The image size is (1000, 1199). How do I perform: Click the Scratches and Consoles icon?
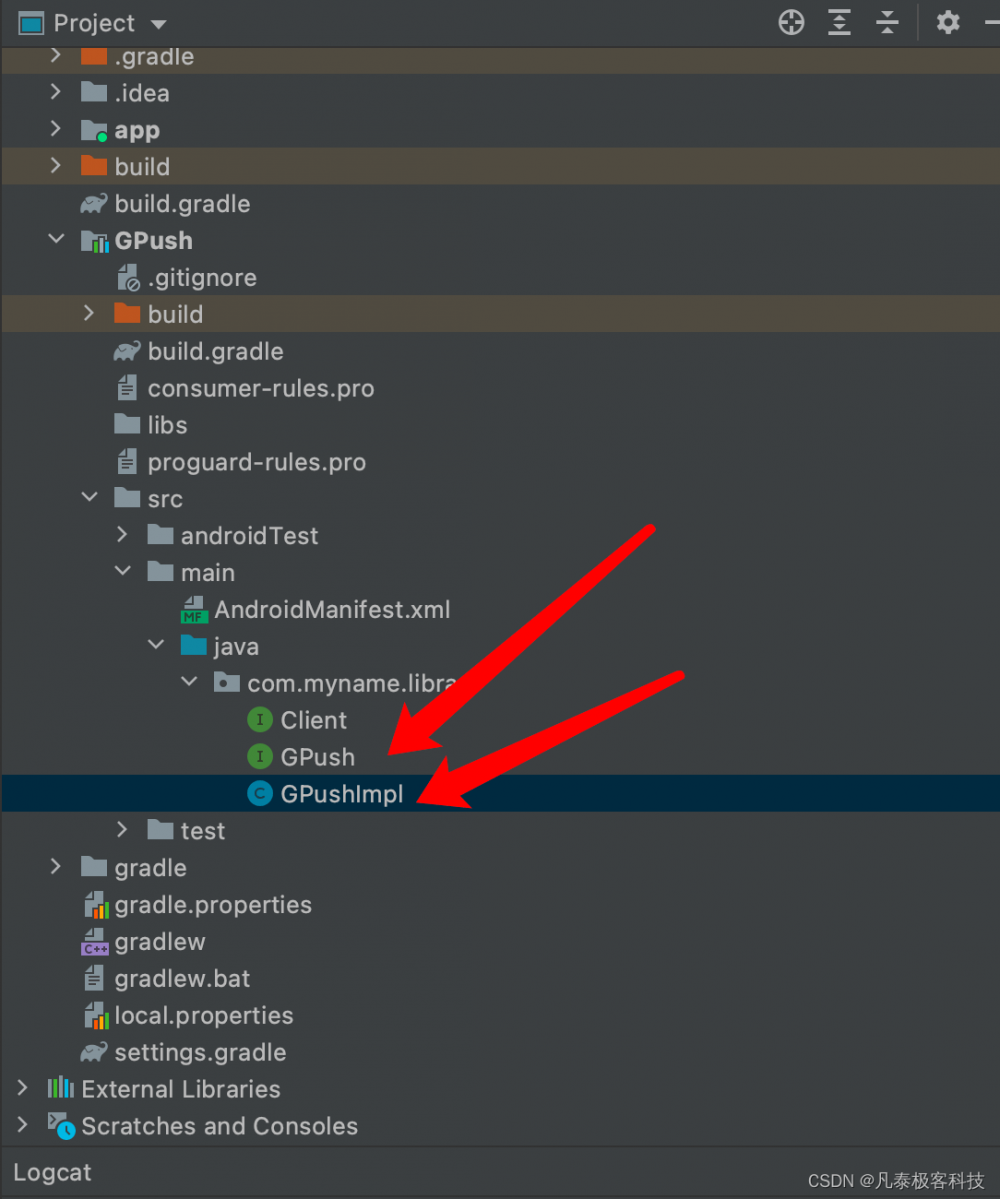click(x=61, y=1126)
